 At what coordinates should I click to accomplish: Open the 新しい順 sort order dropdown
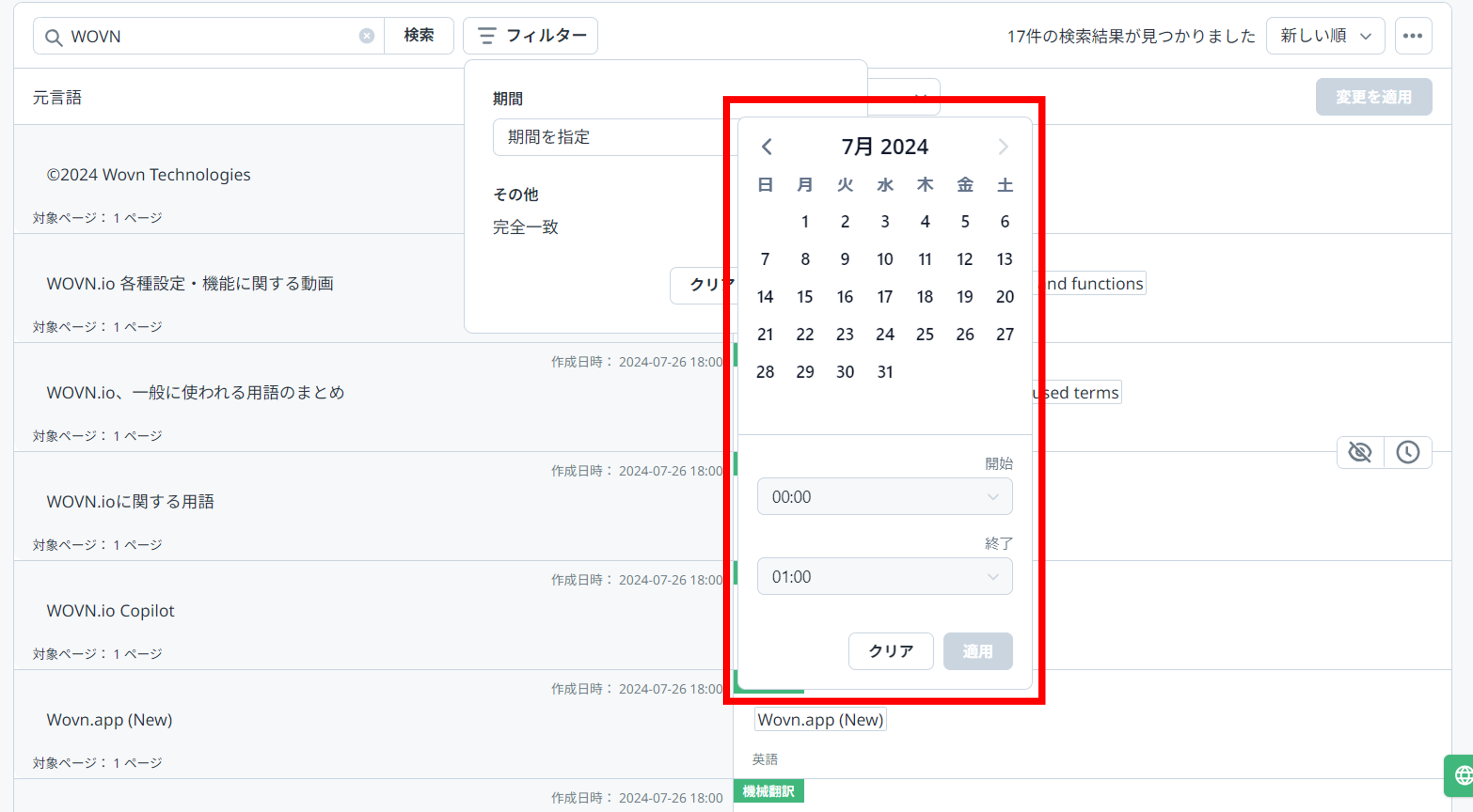1325,35
